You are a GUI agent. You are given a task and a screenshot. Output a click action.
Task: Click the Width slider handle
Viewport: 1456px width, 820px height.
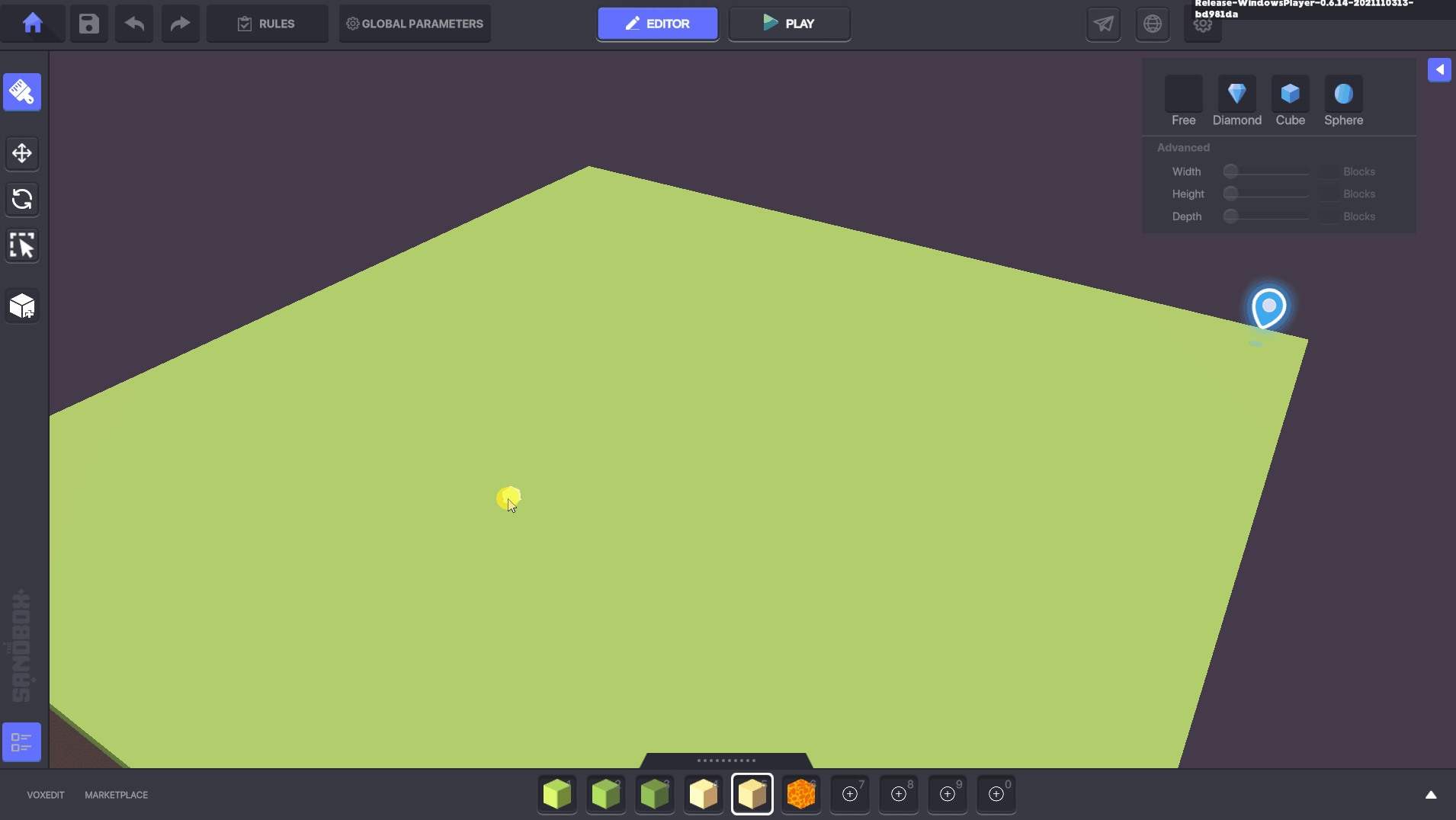(1230, 171)
